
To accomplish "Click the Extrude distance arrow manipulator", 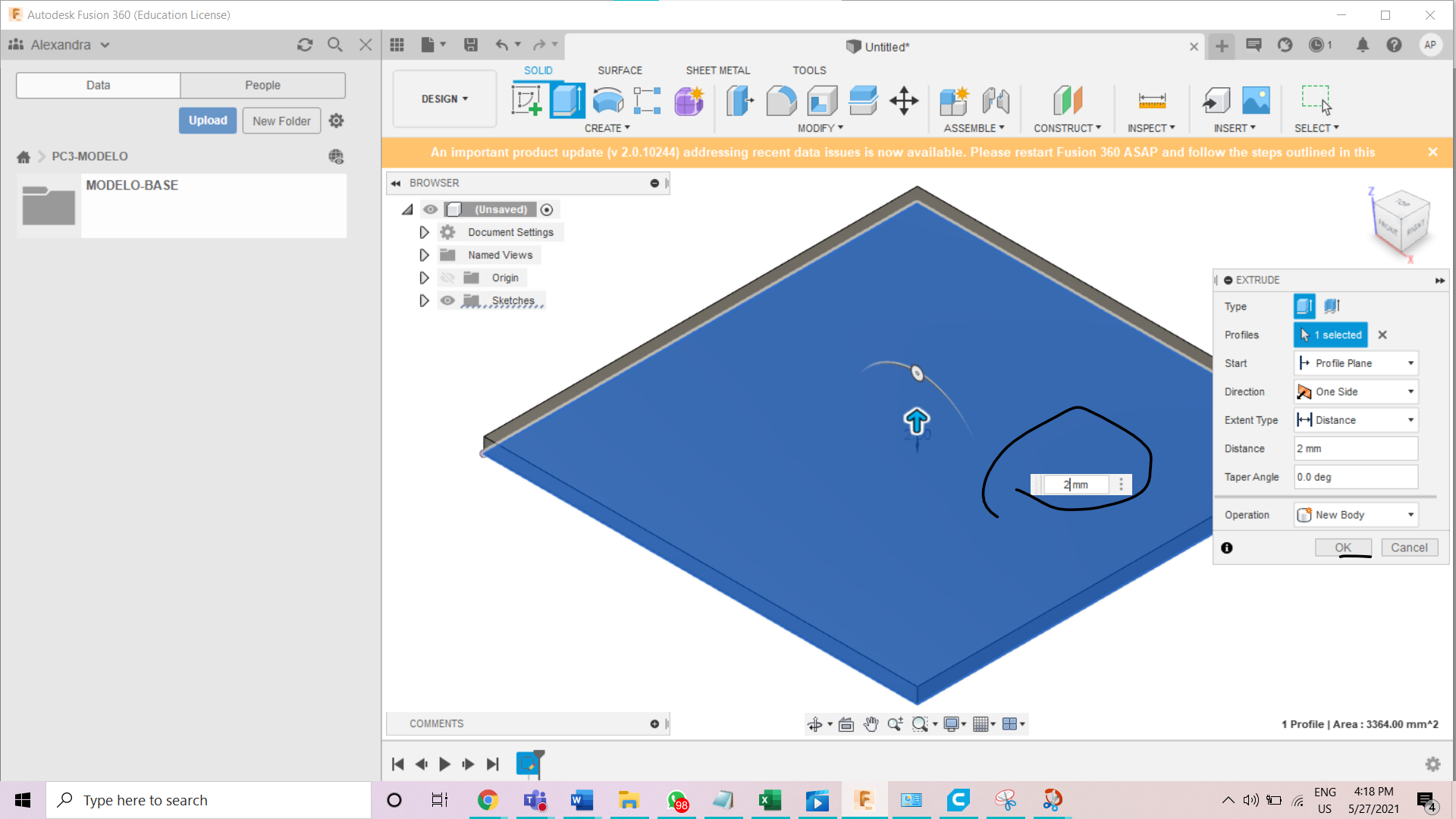I will 916,420.
